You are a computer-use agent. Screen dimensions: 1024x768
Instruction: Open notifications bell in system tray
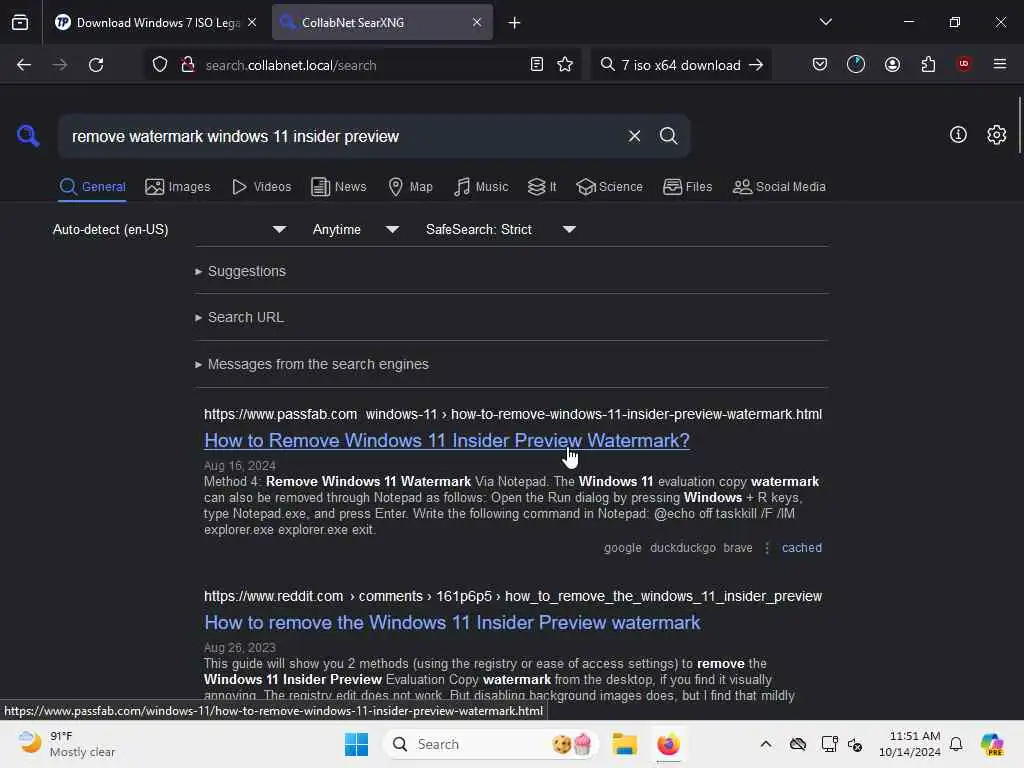click(x=956, y=744)
